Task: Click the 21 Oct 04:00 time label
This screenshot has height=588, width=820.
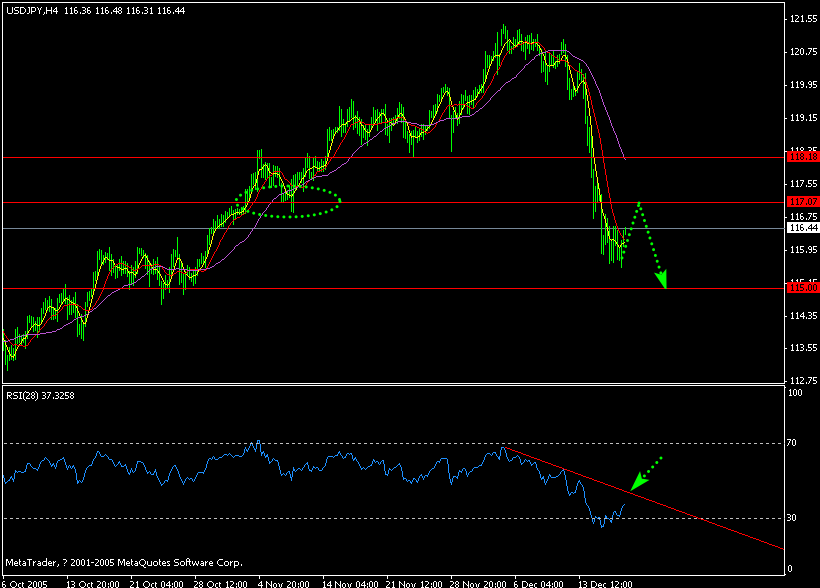Action: [x=156, y=584]
